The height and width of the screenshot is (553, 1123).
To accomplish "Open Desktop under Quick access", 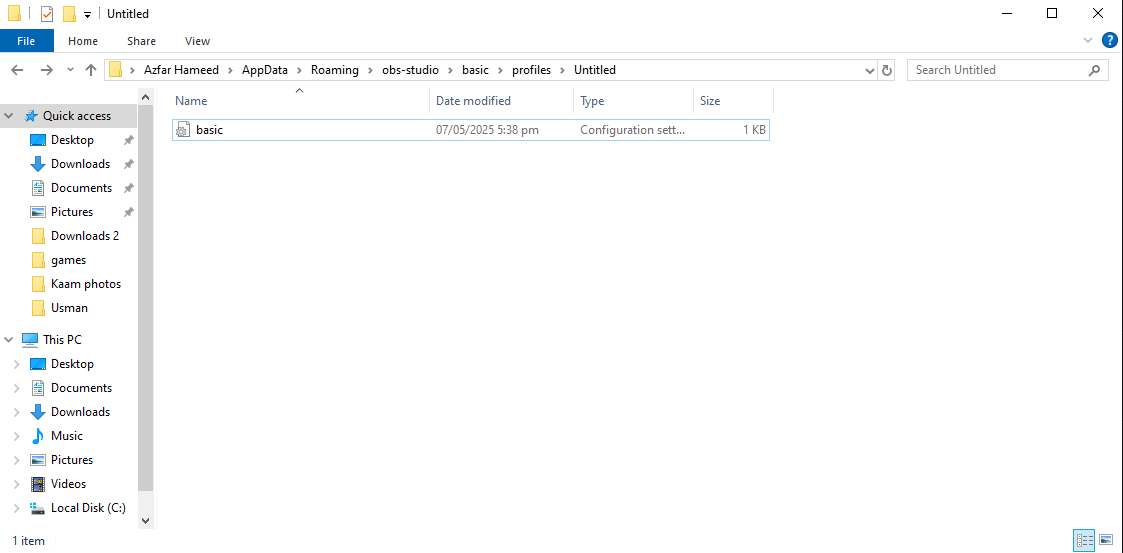I will (72, 140).
